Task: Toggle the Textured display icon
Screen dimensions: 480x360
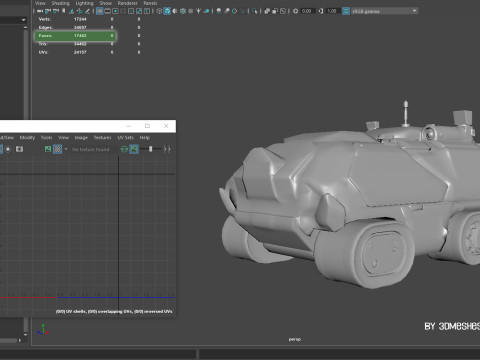Action: click(191, 11)
